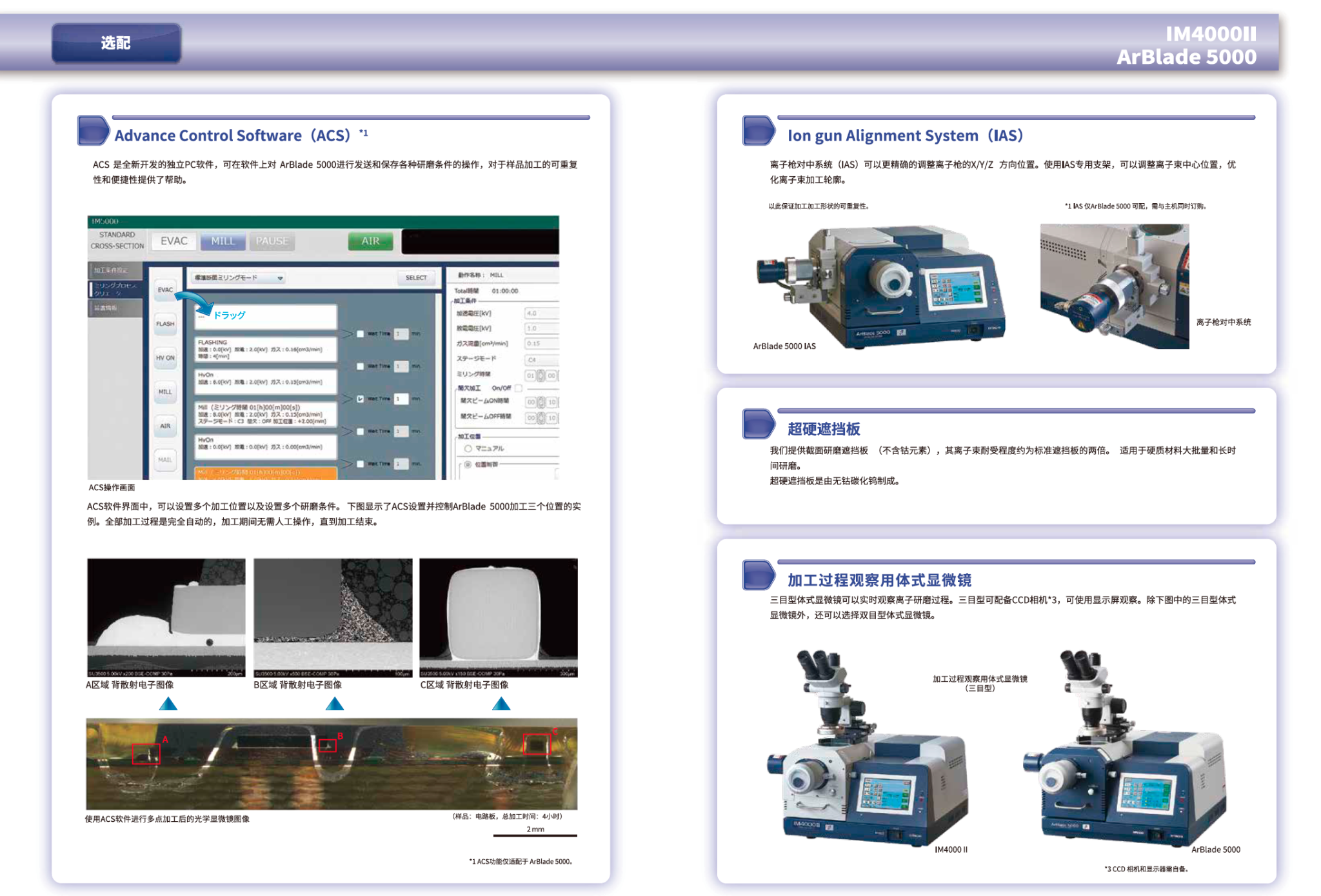Screen dimensions: 1321x896
Task: Open the ミリングプロセス クリエータ side tab
Action: (115, 289)
